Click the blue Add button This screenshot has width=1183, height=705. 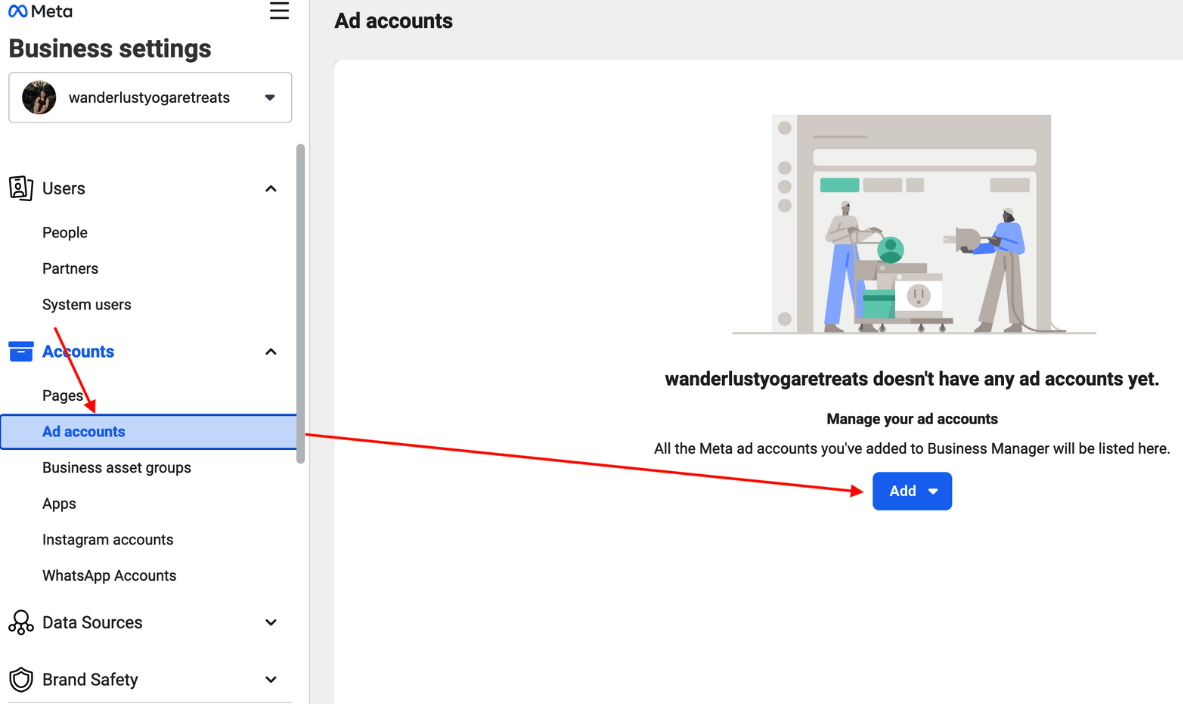(x=912, y=491)
